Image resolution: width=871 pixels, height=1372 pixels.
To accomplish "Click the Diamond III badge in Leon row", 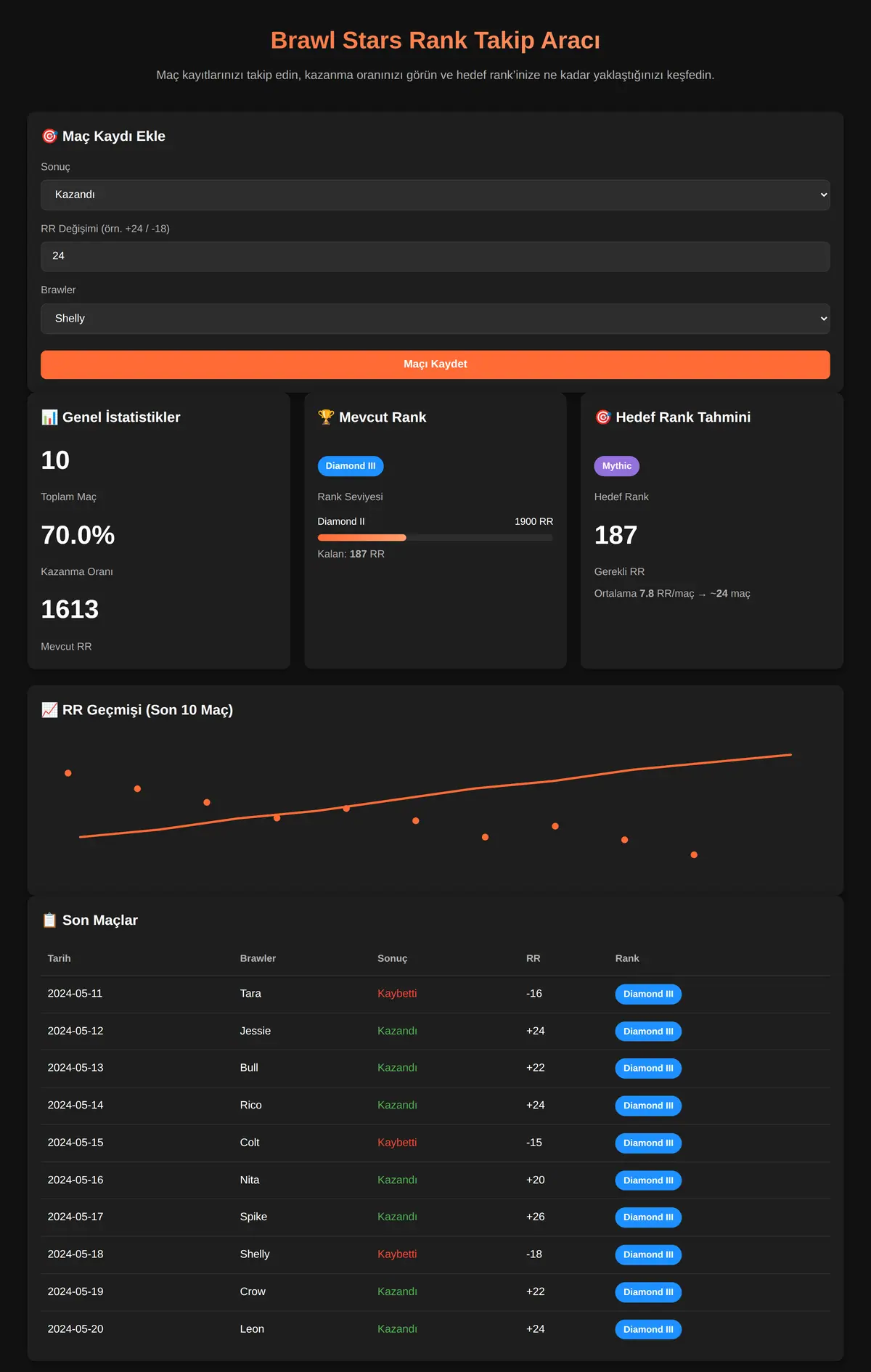I will pos(648,1330).
